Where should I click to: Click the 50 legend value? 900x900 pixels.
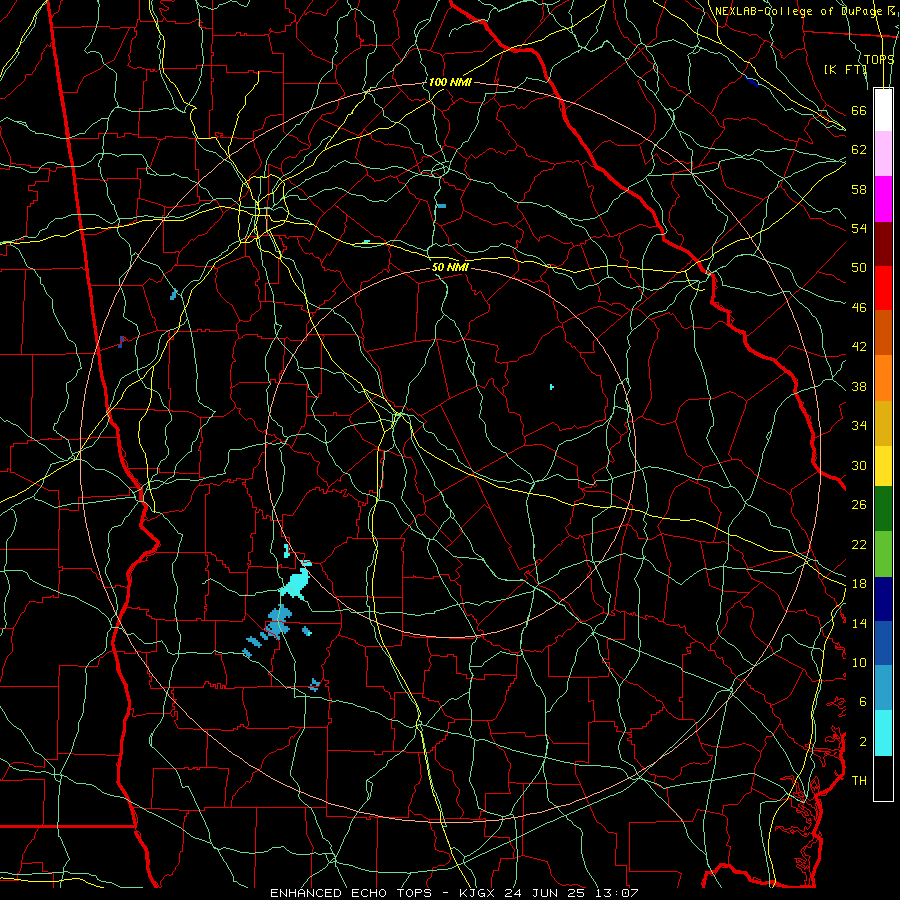tap(859, 267)
